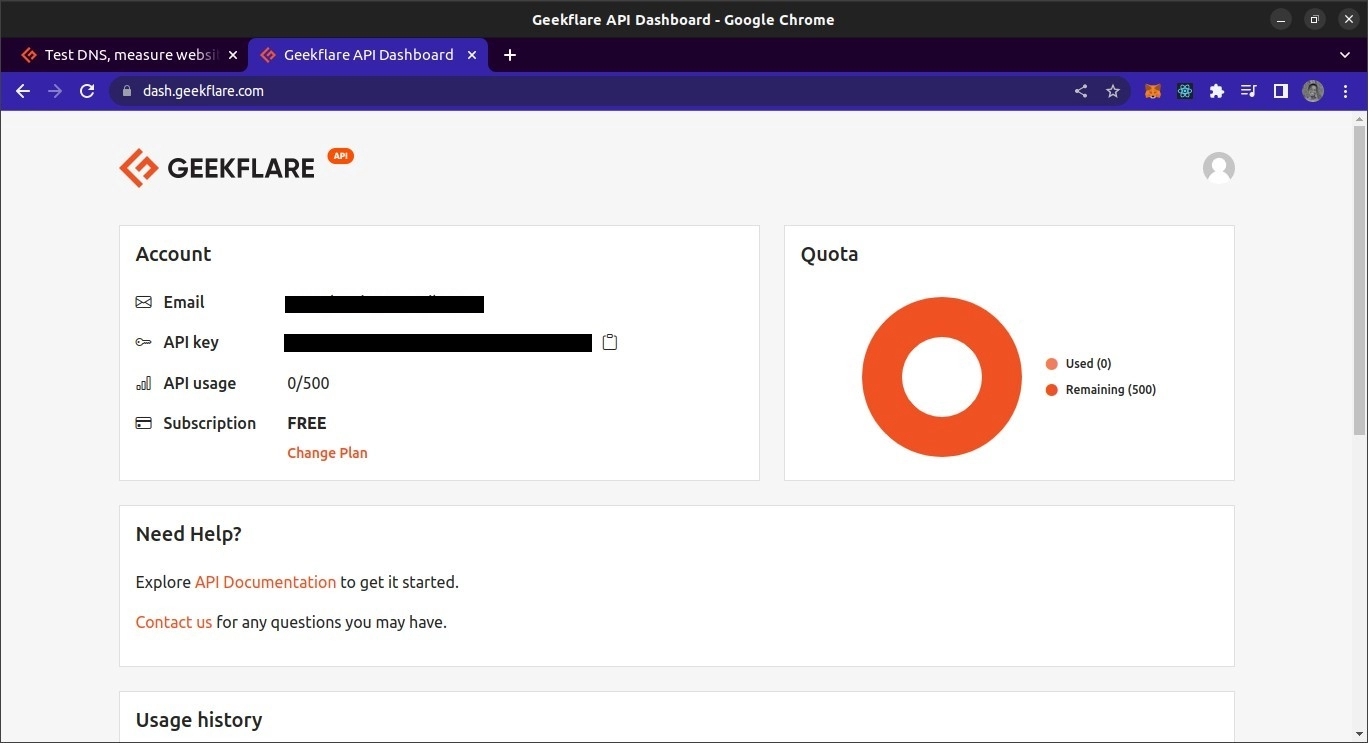Click the Extensions puzzle icon
Screen dimensions: 1368x743
(1216, 91)
